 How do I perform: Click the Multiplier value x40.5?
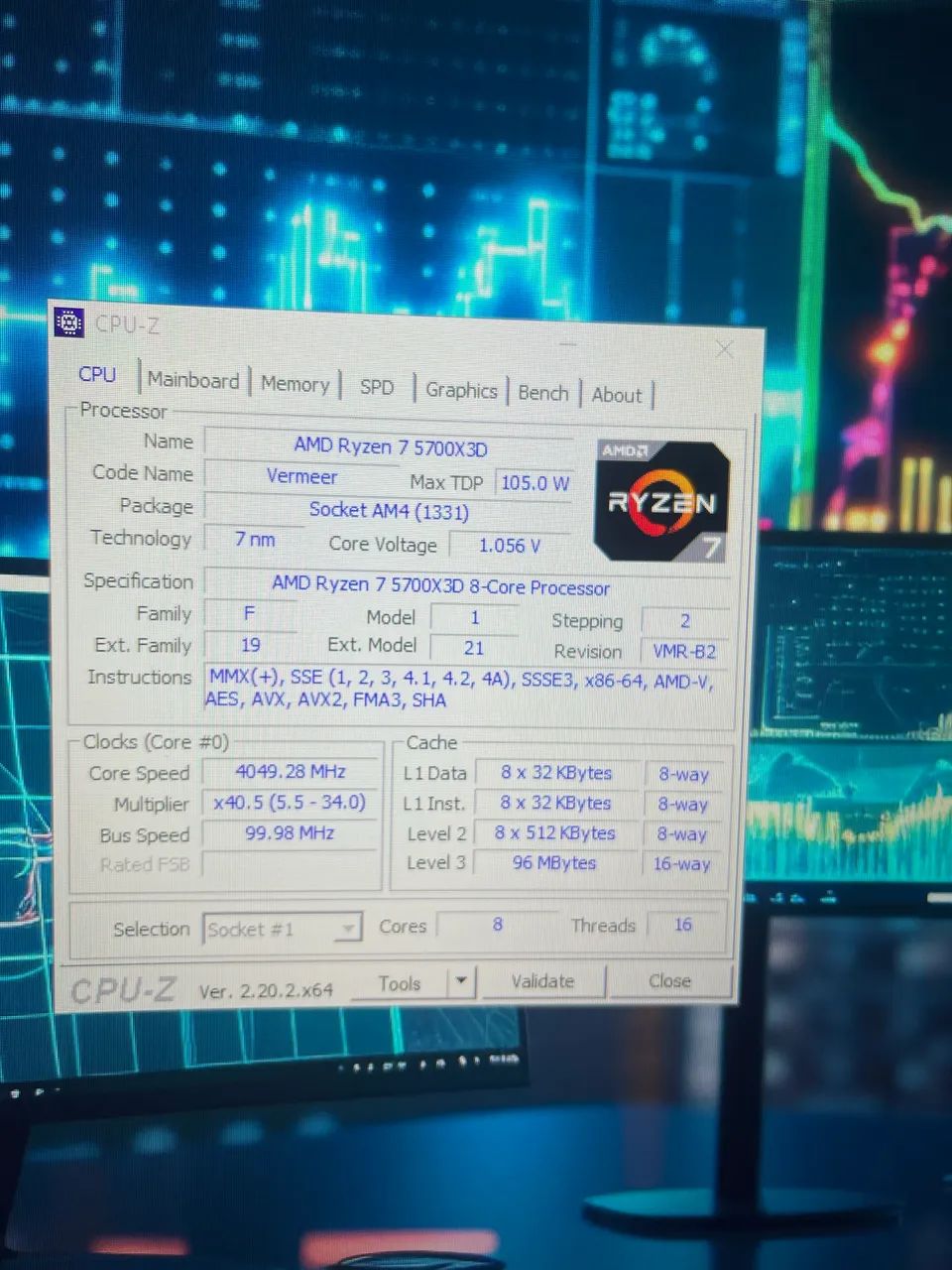pos(290,802)
